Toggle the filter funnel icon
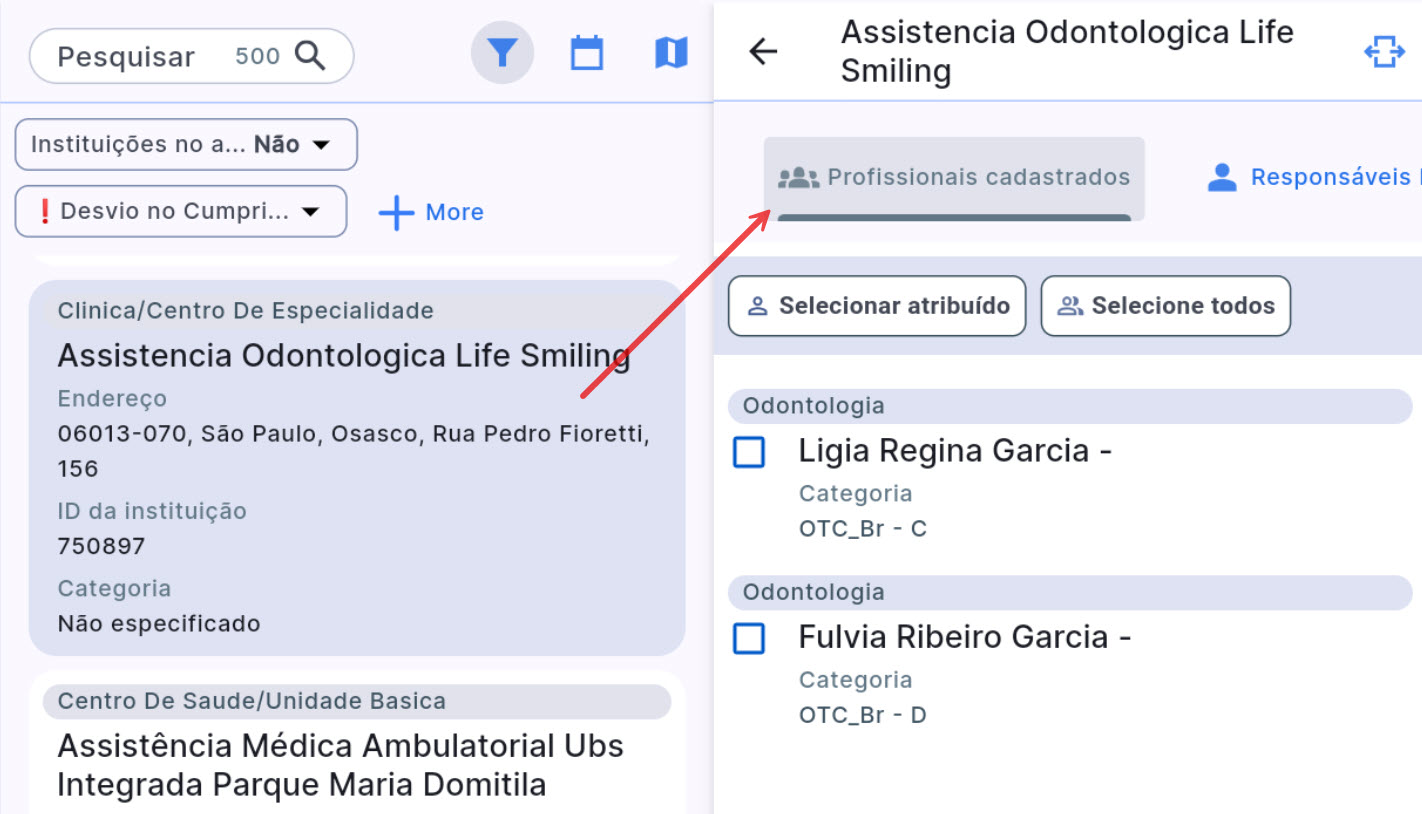 click(502, 53)
